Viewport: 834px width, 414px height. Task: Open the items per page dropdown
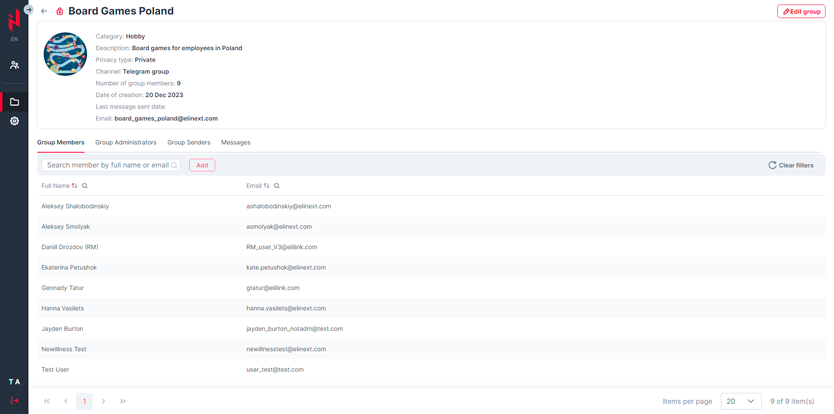[740, 401]
